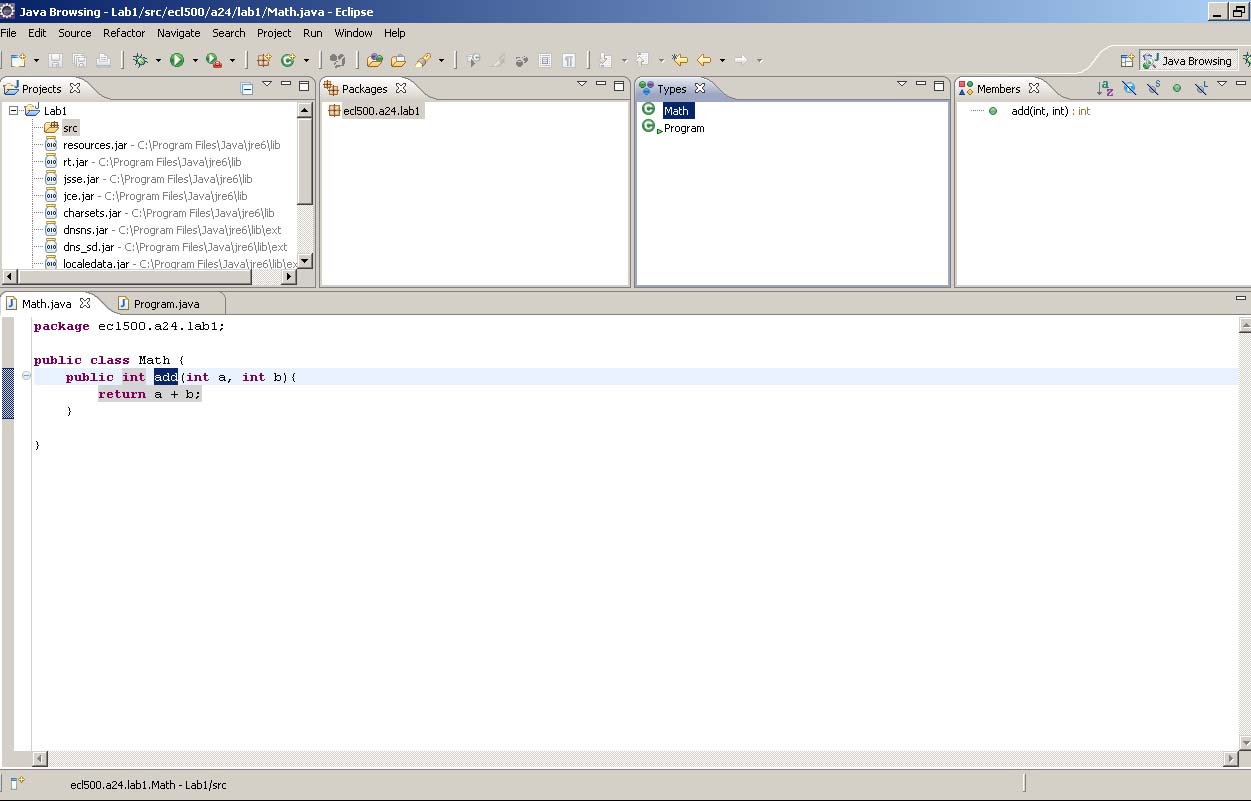Open the External Tools dropdown arrow
Viewport: 1251px width, 801px height.
tap(232, 60)
